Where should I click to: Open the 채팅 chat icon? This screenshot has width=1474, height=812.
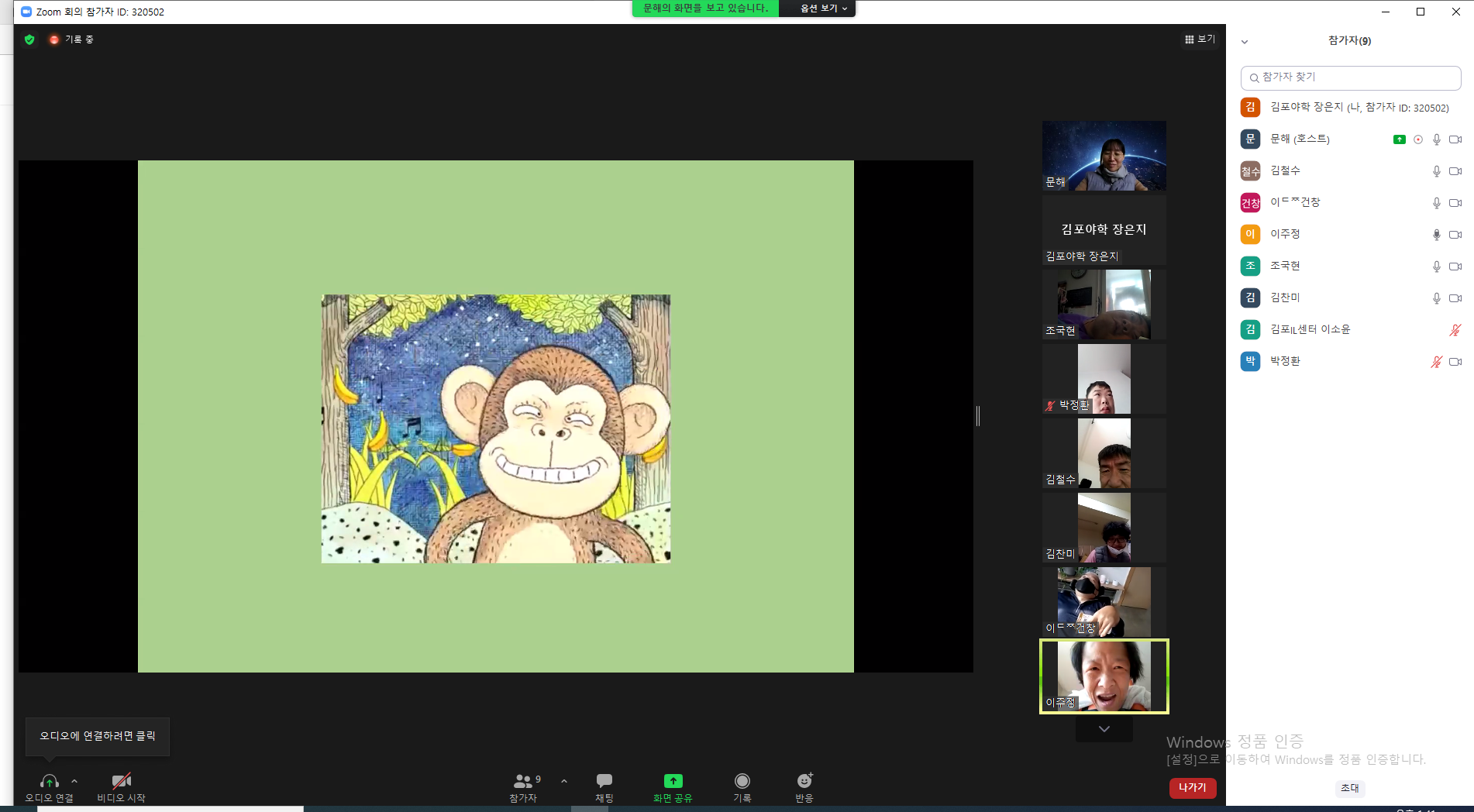point(604,781)
